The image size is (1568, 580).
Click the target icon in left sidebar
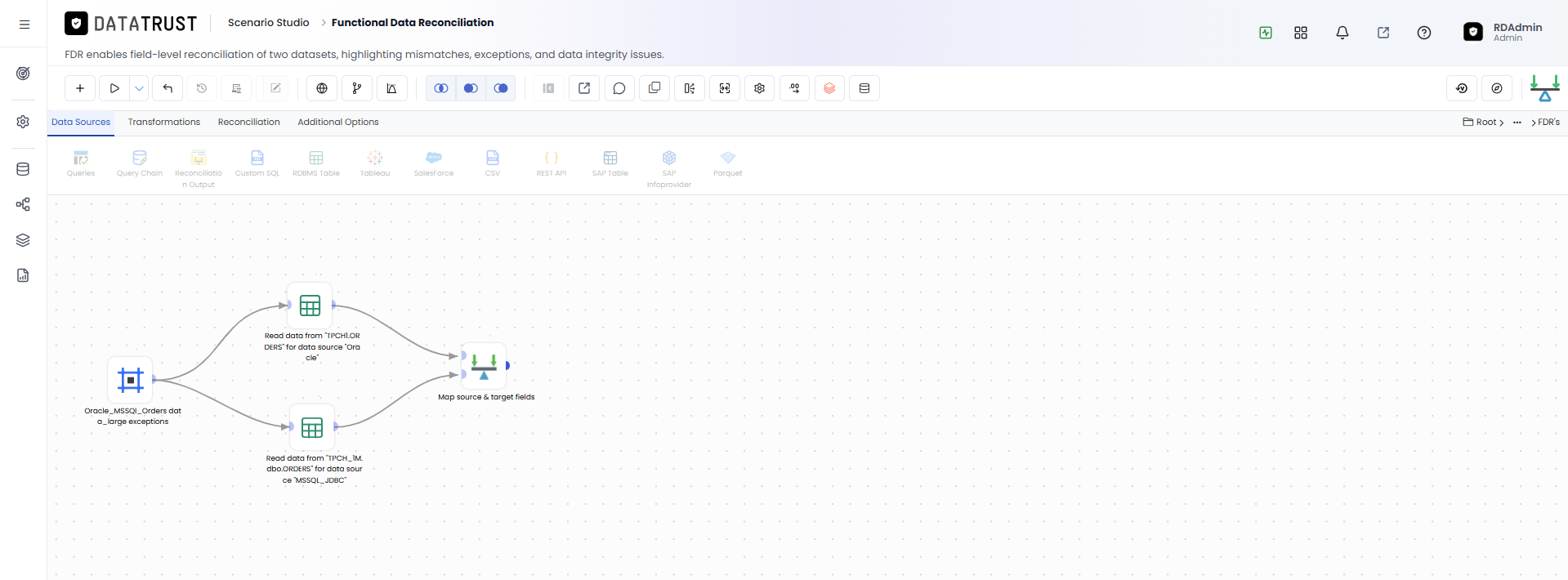click(x=23, y=74)
